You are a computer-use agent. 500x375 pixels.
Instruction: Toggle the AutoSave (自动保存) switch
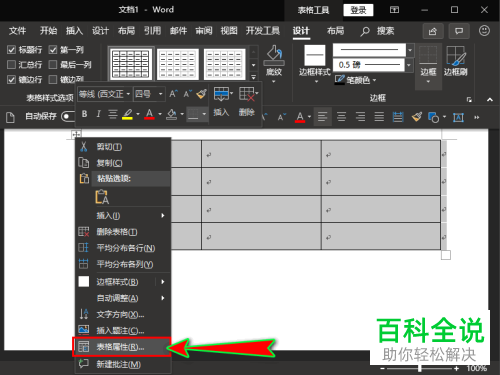pos(68,116)
